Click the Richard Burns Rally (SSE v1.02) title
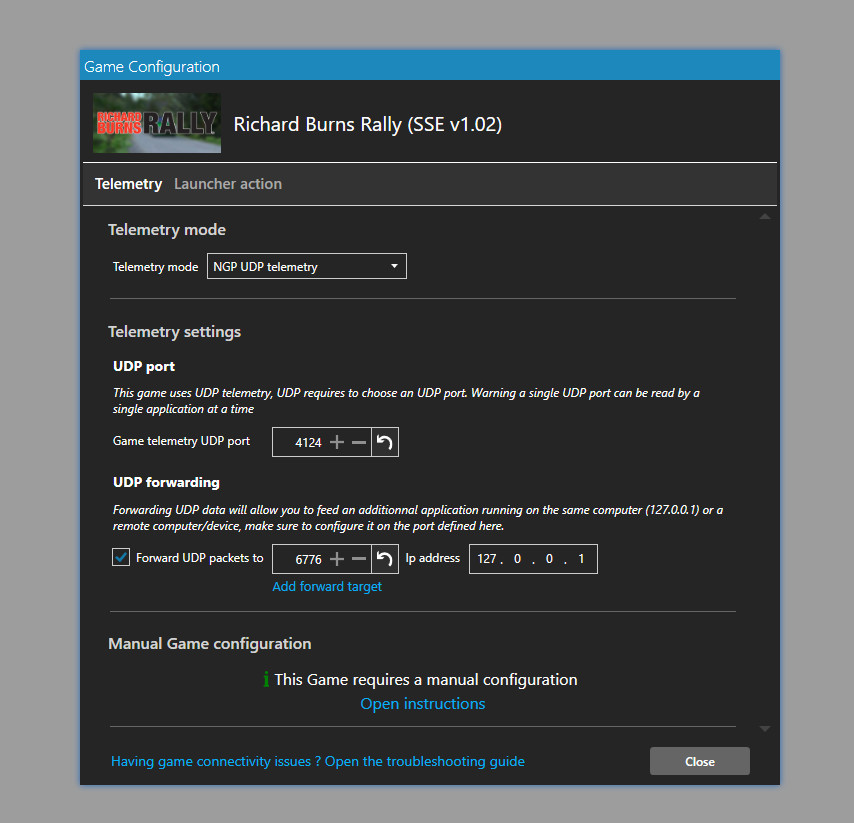The height and width of the screenshot is (823, 854). (368, 125)
